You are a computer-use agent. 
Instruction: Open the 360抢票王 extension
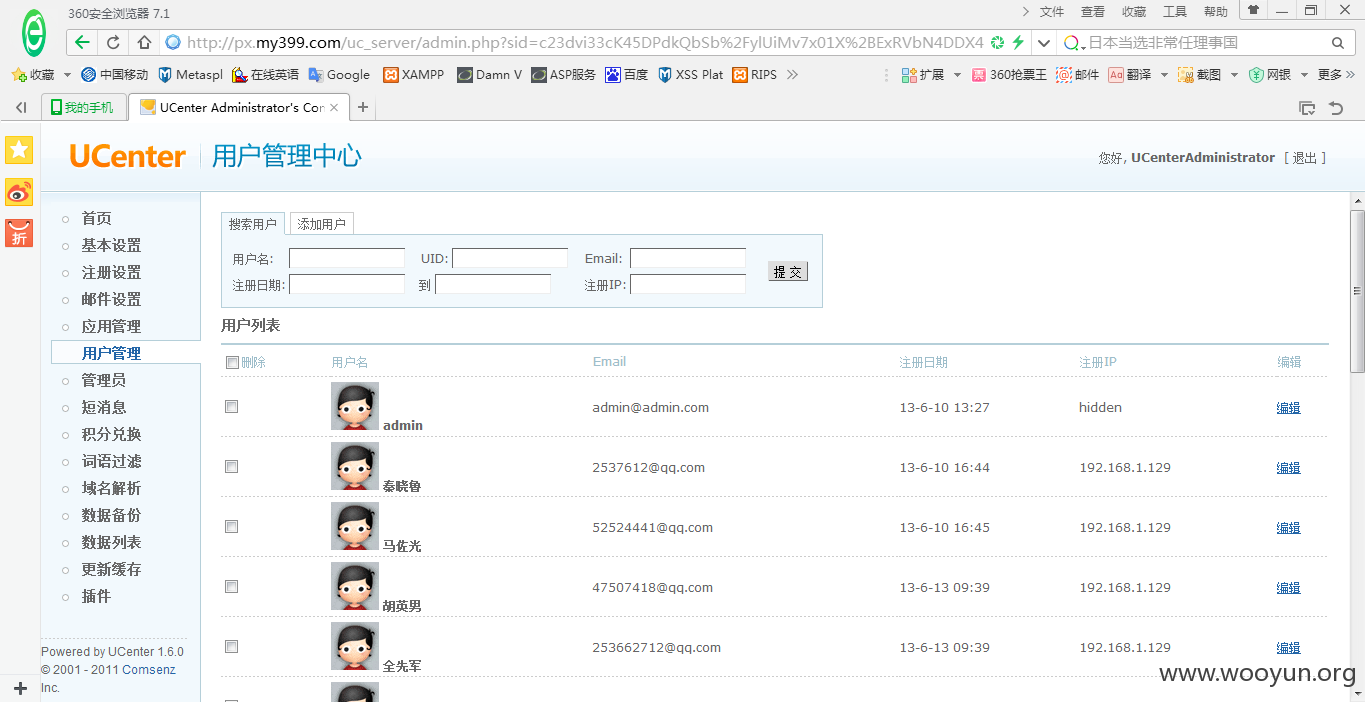coord(1009,75)
